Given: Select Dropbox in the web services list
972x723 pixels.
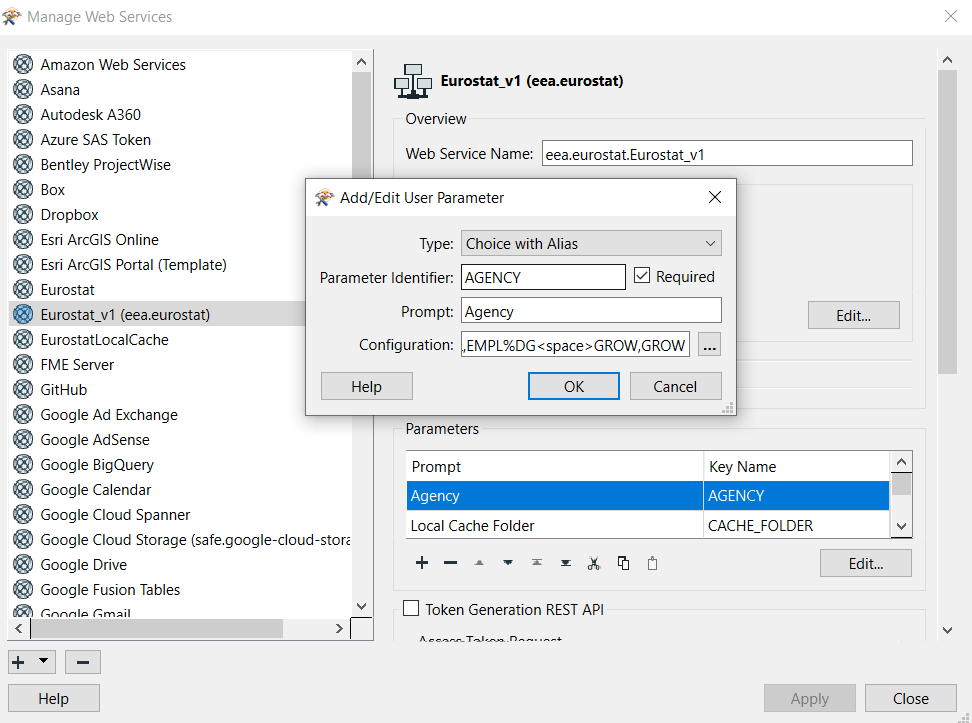Looking at the screenshot, I should coord(69,215).
